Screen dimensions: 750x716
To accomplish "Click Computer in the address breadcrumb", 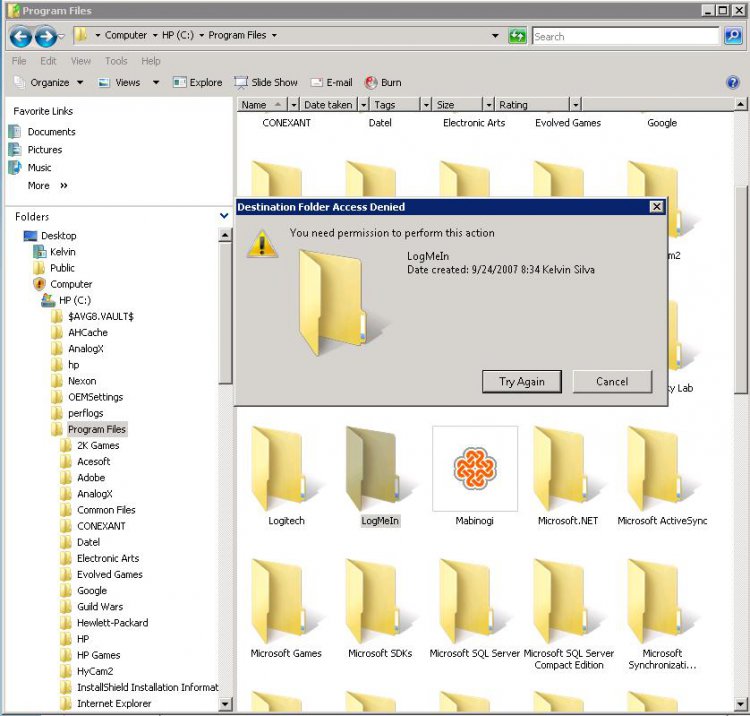I will pyautogui.click(x=126, y=35).
